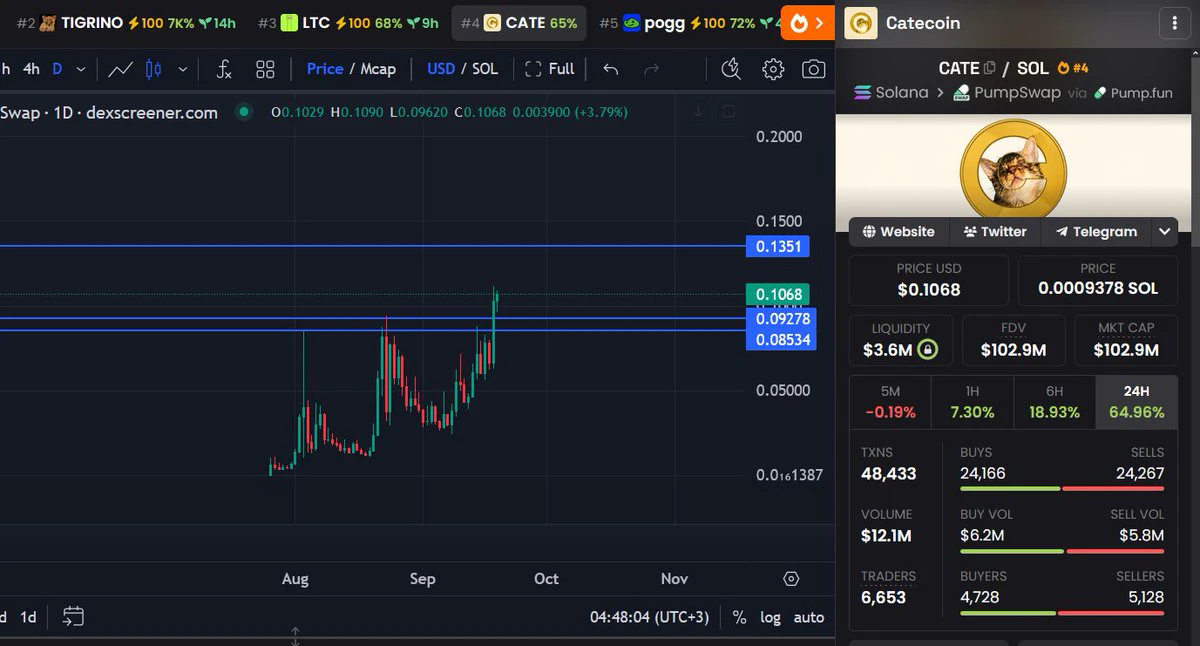Expand the social links chevron

(x=1165, y=231)
